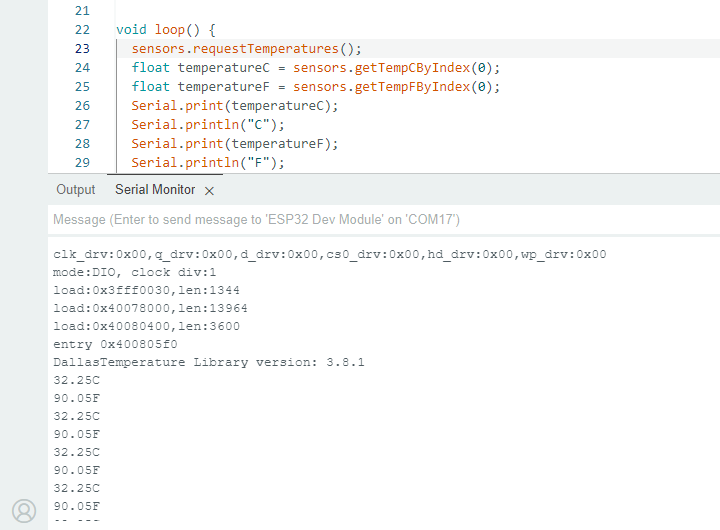Click the Serial.print(temperatureC) line
This screenshot has width=720, height=530.
pos(235,106)
